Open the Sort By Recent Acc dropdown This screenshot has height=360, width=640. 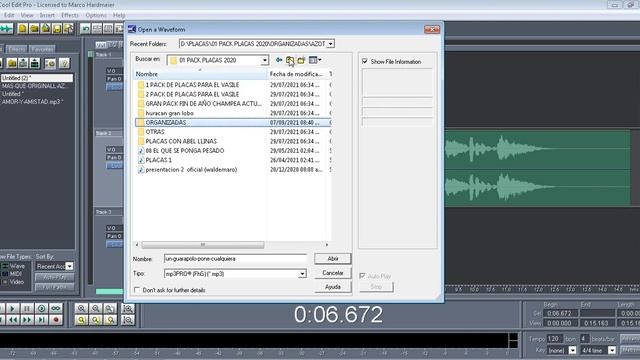click(x=69, y=266)
